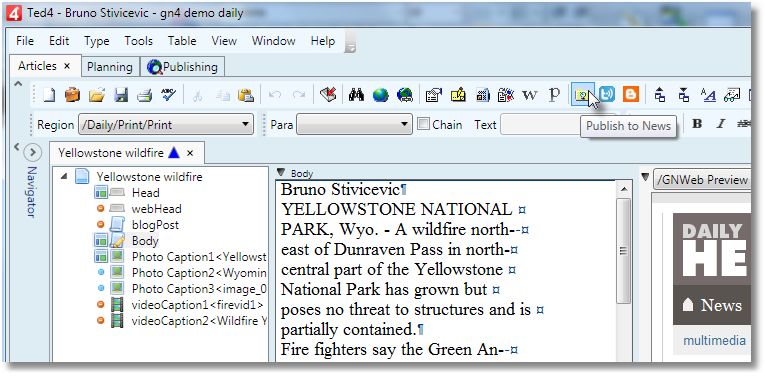Collapse the Yellowstone wildfire tree node

pyautogui.click(x=64, y=177)
